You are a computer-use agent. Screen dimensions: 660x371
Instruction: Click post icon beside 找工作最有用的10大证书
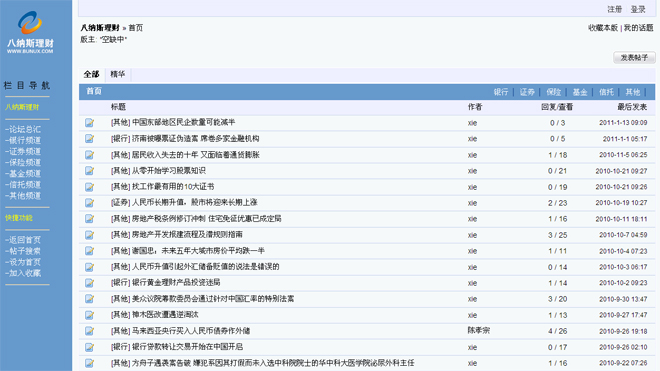pyautogui.click(x=89, y=187)
